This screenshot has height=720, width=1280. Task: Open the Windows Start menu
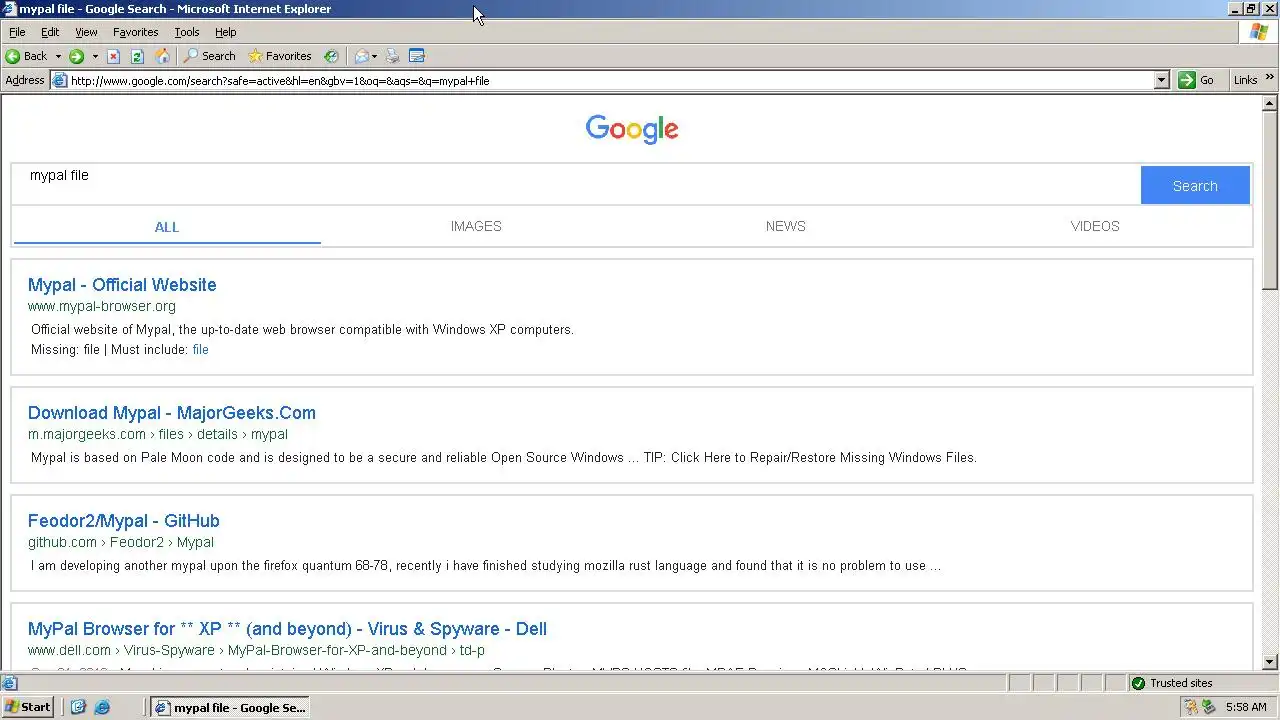[x=28, y=707]
